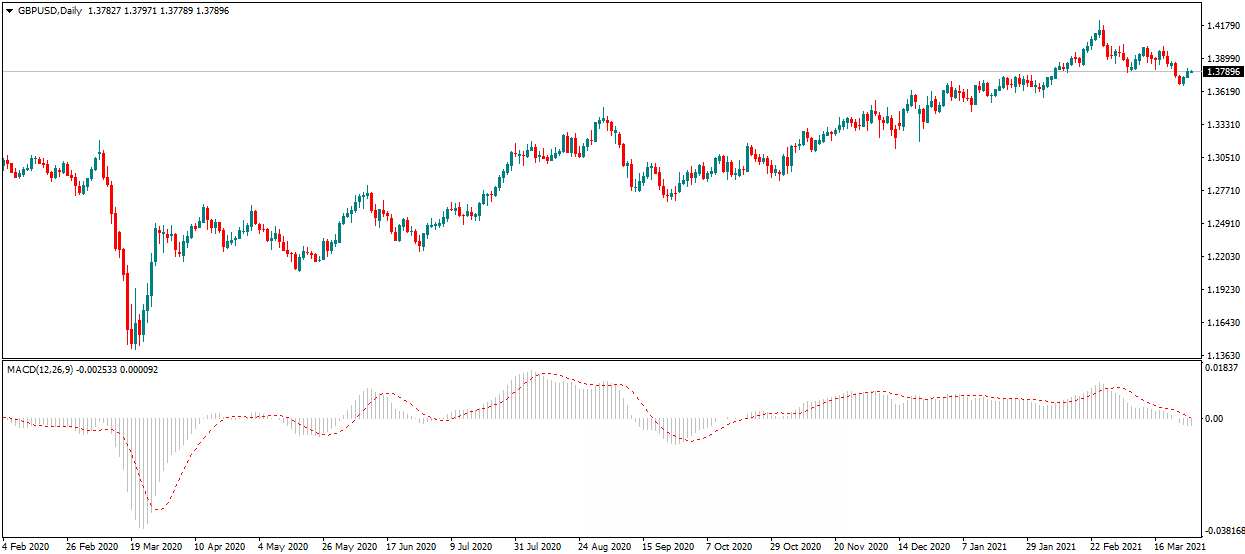Viewport: 1245px width, 554px height.
Task: Click the 29 Oct 2020 date label
Action: 795,547
